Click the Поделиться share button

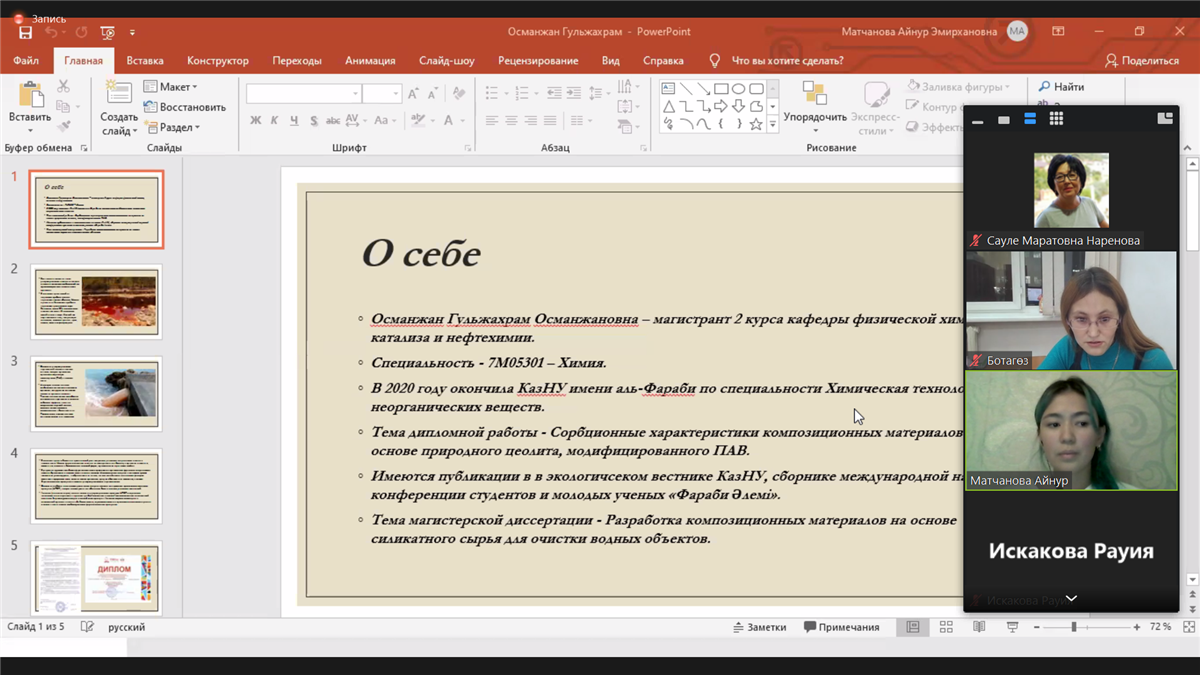click(x=1142, y=60)
